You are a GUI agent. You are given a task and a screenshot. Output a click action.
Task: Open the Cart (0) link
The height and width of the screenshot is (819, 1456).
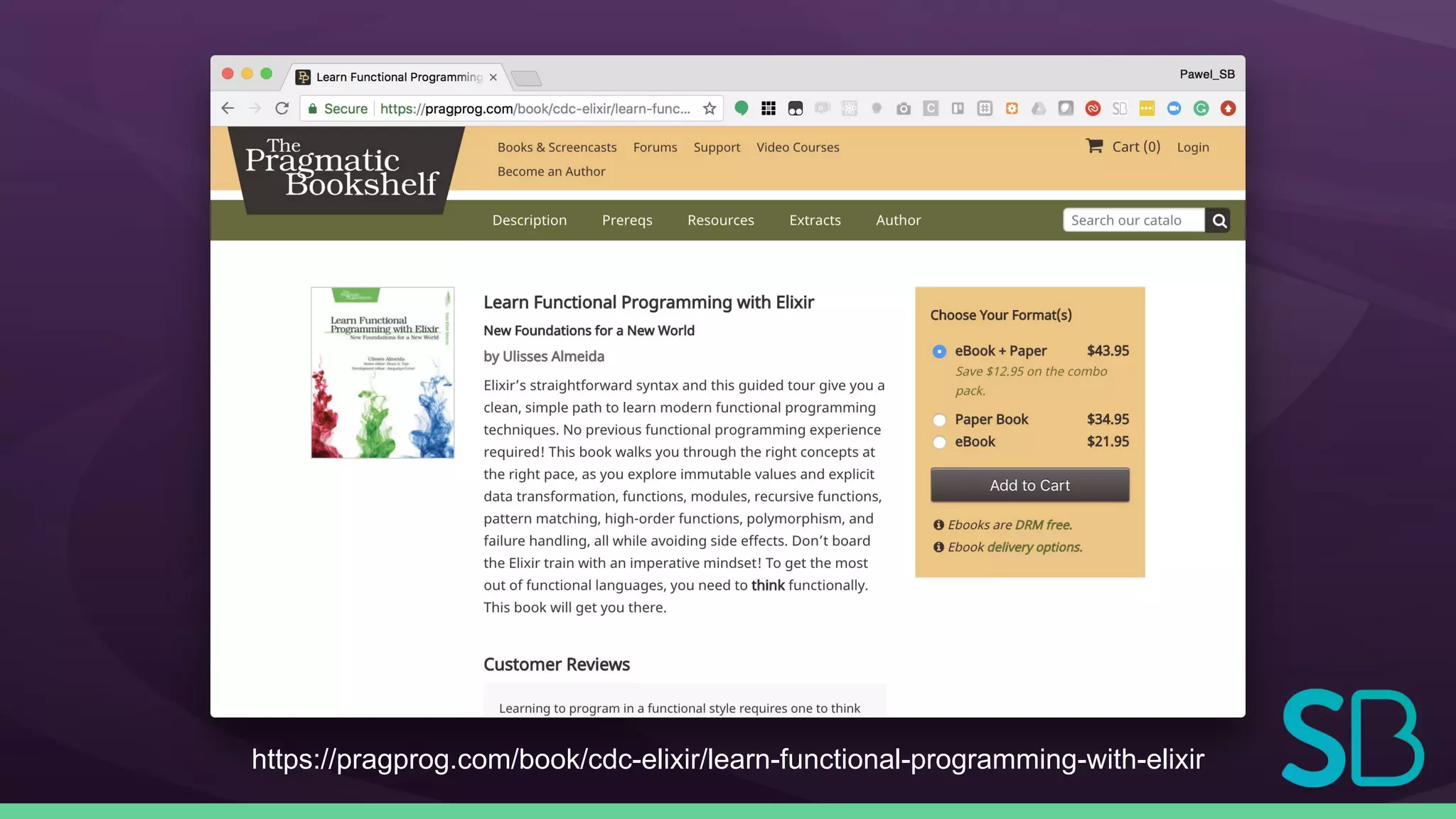pyautogui.click(x=1136, y=146)
